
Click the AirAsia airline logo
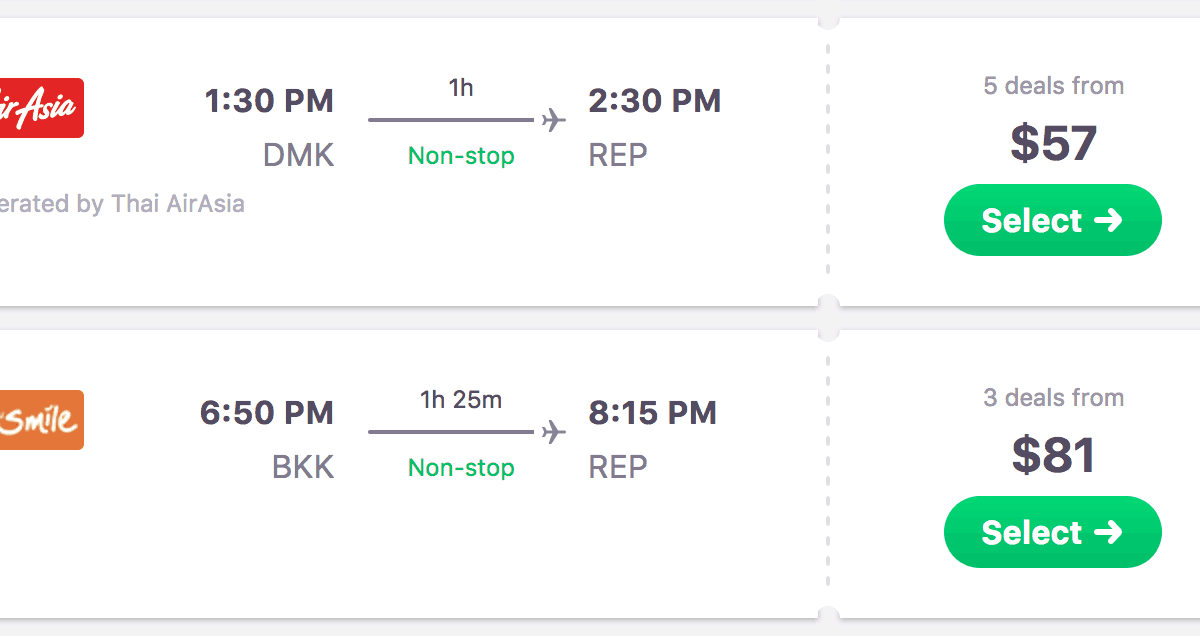click(40, 107)
